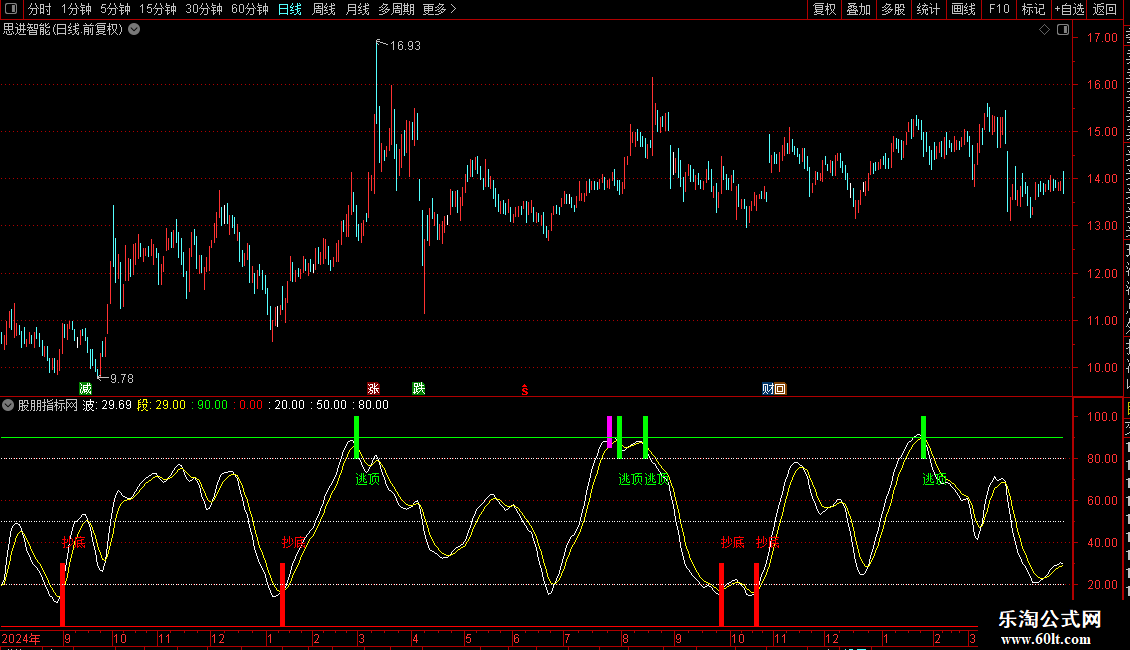1130x650 pixels.
Task: Select the 日线 daily chart tab
Action: tap(290, 9)
